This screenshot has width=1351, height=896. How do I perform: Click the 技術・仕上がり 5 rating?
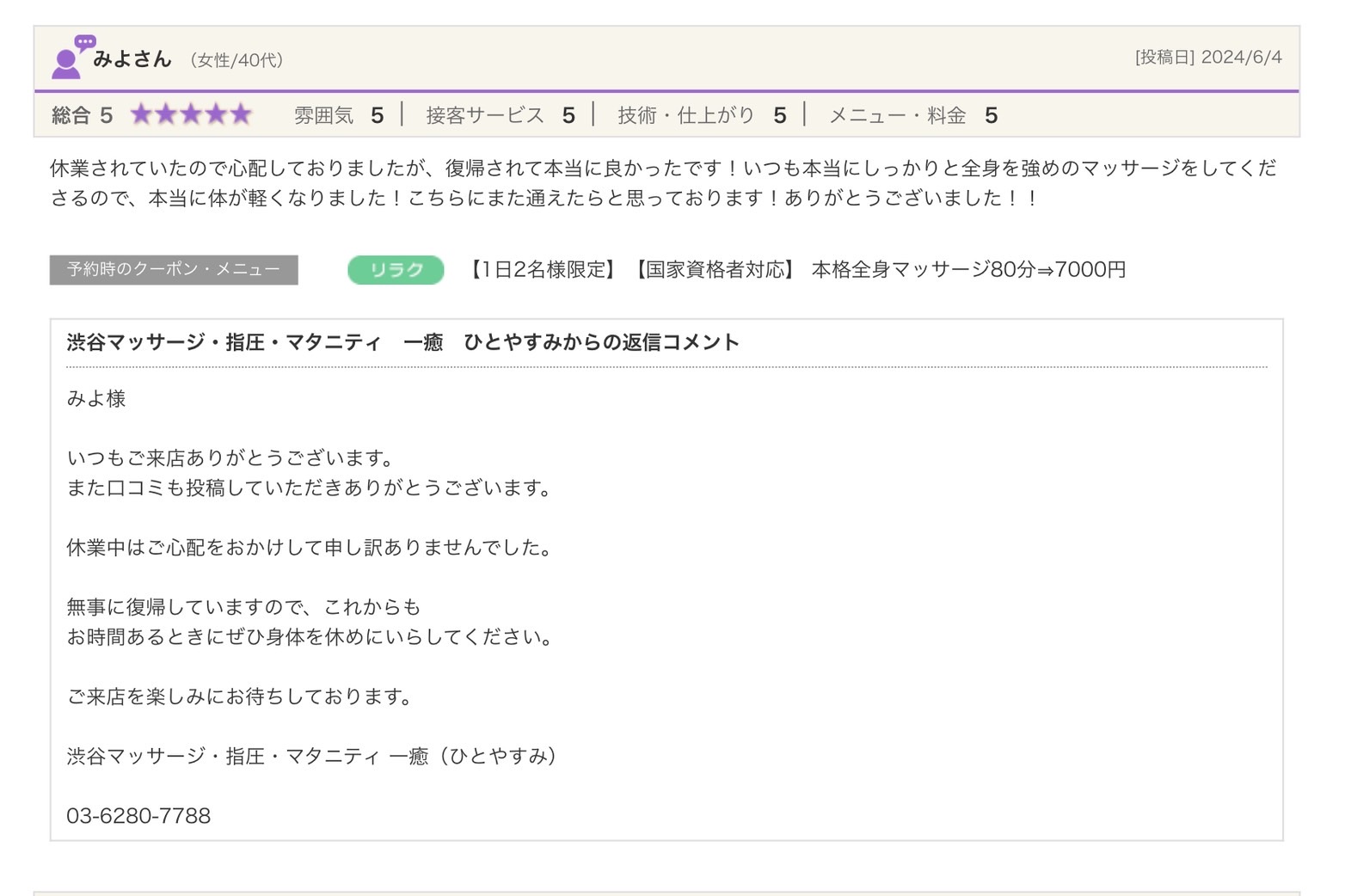pos(702,115)
